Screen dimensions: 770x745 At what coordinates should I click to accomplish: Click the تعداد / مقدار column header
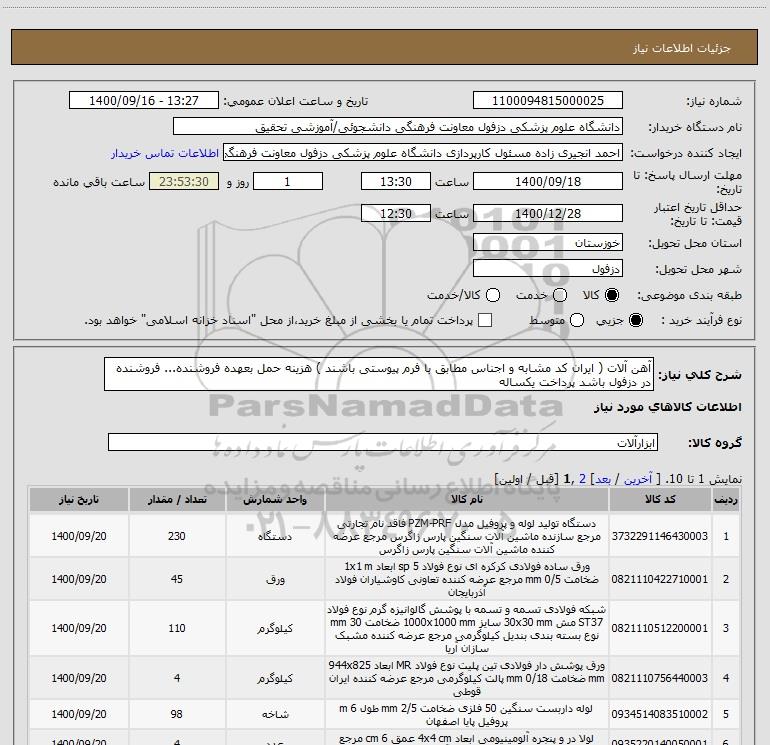click(x=177, y=499)
